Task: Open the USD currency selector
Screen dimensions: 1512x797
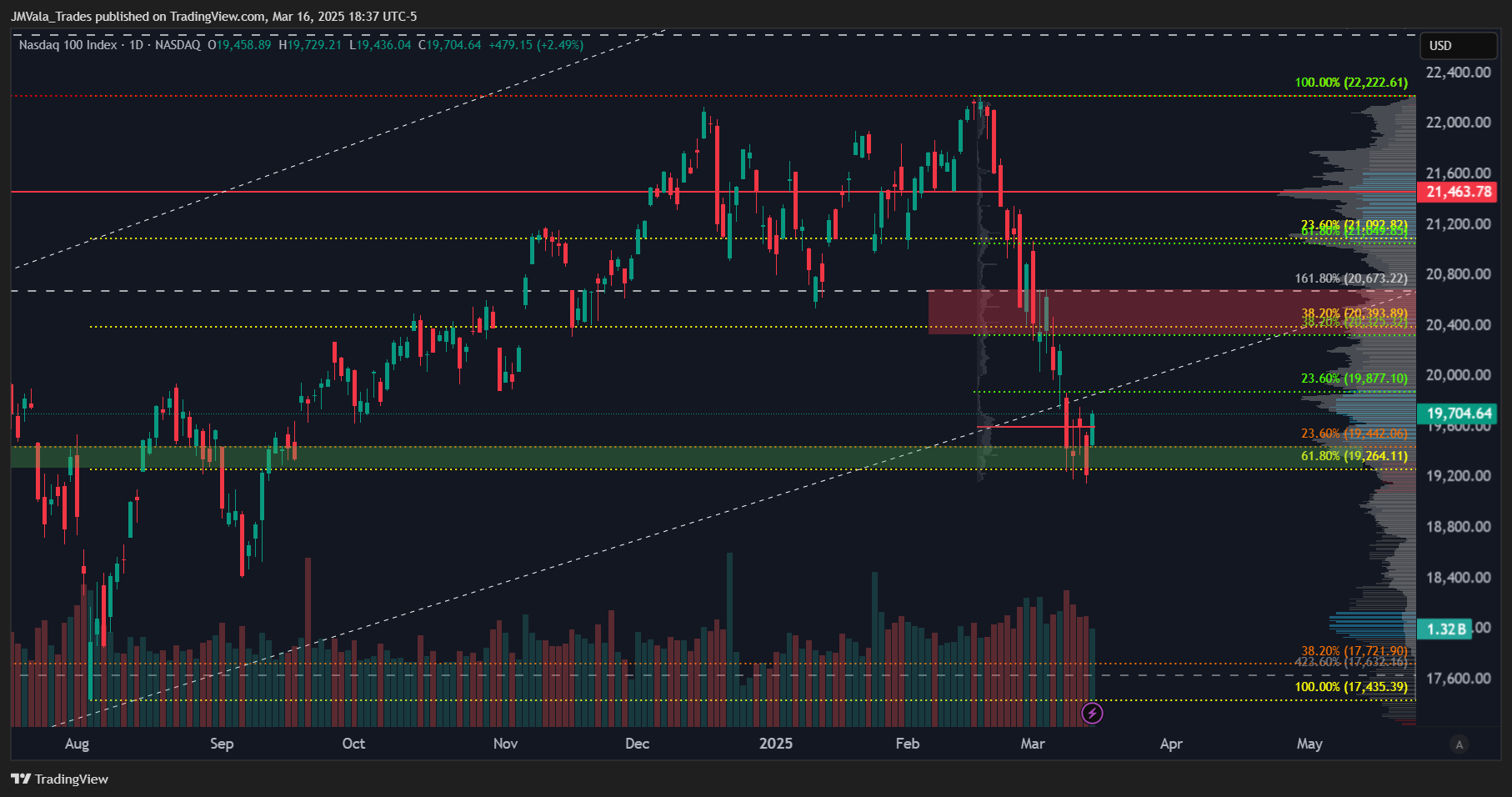Action: pyautogui.click(x=1458, y=46)
